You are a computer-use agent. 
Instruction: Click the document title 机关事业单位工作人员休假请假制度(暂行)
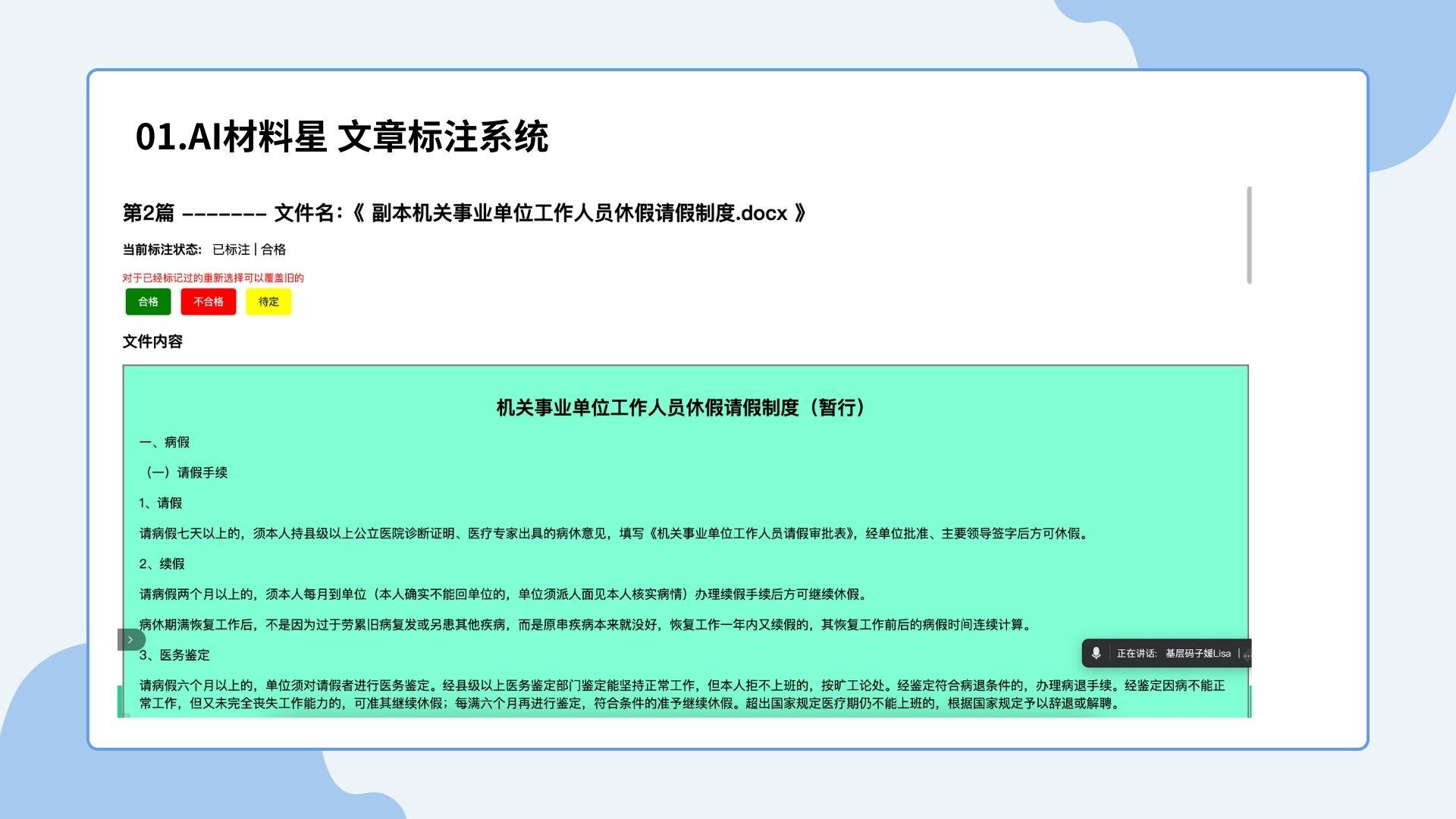[x=681, y=408]
